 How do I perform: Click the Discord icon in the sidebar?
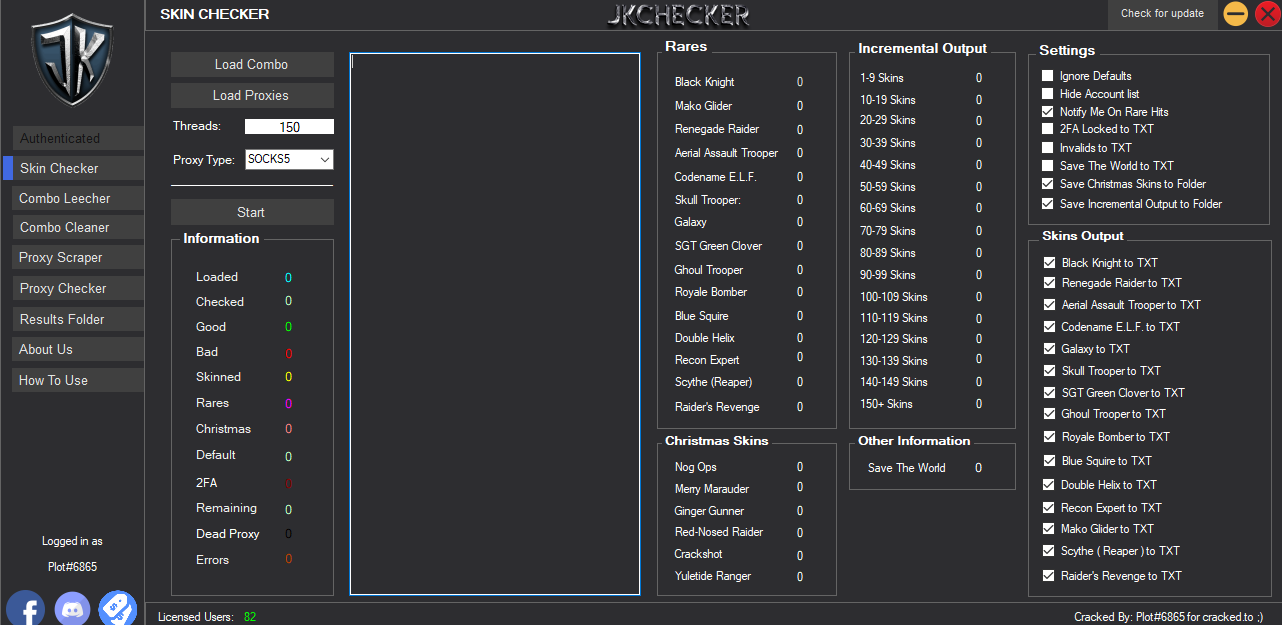pos(72,608)
